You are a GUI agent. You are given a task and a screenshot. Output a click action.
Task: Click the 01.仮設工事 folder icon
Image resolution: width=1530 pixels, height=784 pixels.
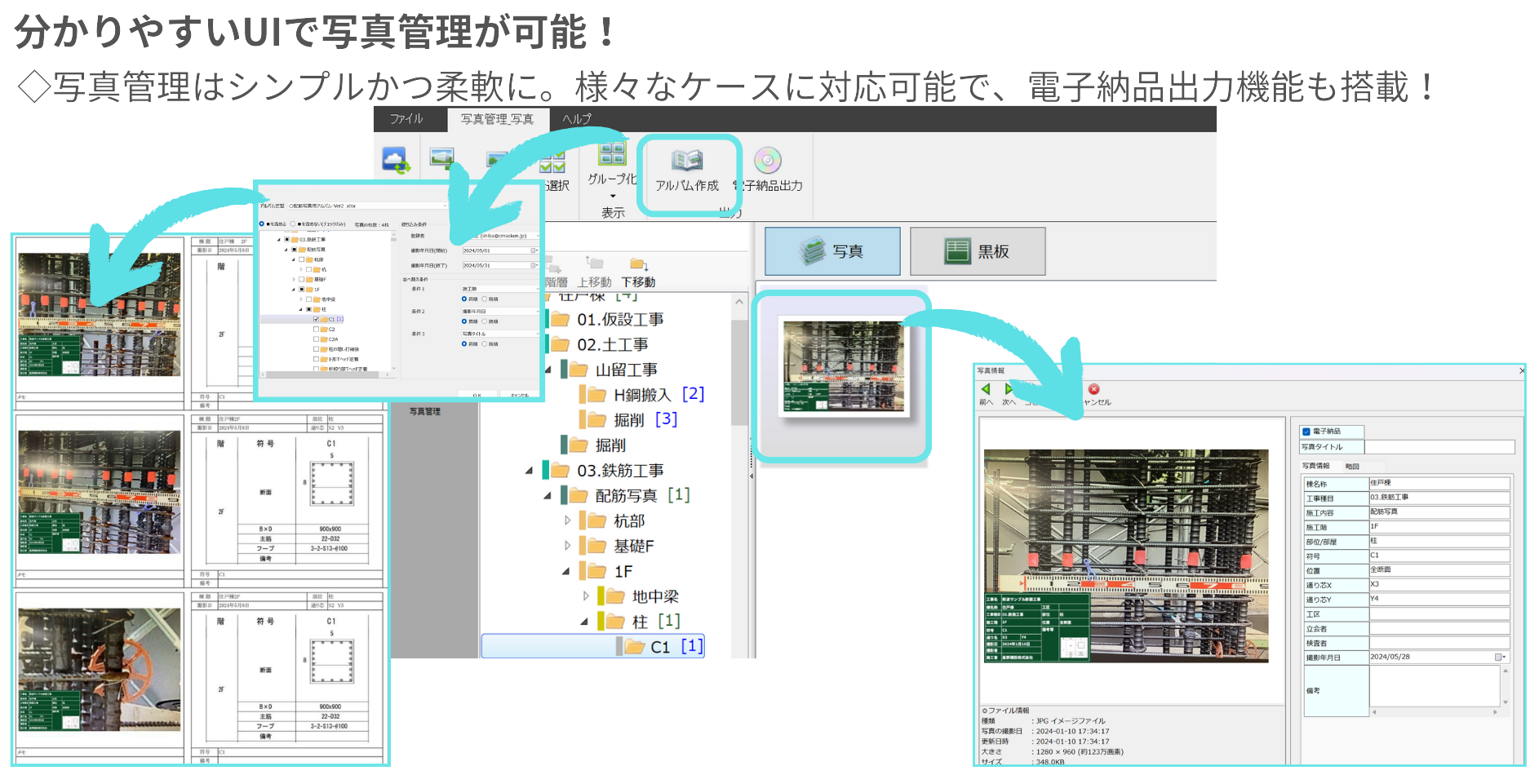(560, 319)
